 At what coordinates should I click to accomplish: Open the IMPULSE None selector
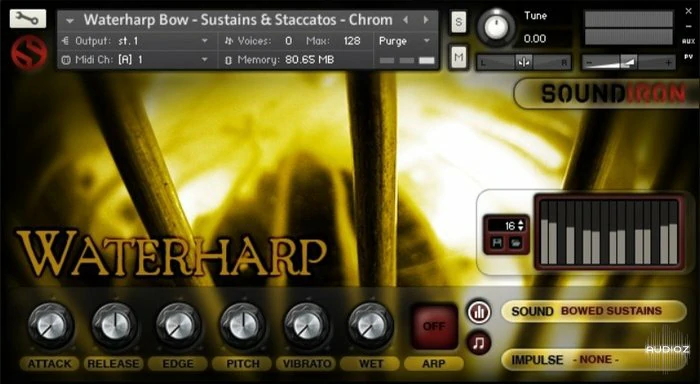594,360
